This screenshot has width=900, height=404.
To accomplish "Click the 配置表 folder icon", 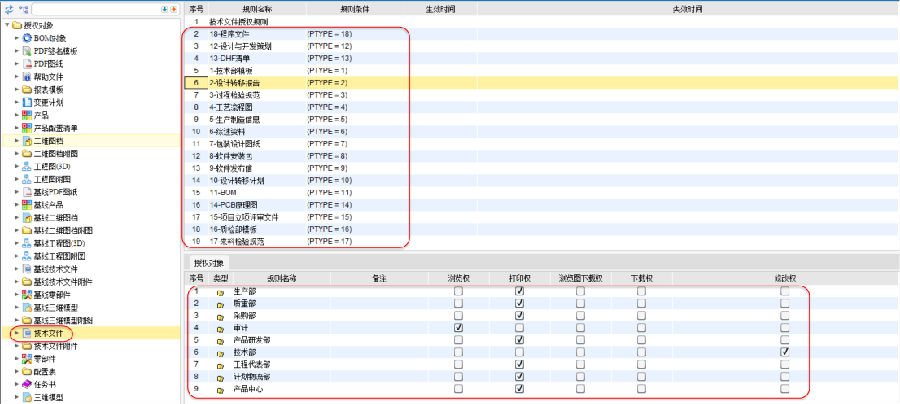I will pyautogui.click(x=27, y=371).
